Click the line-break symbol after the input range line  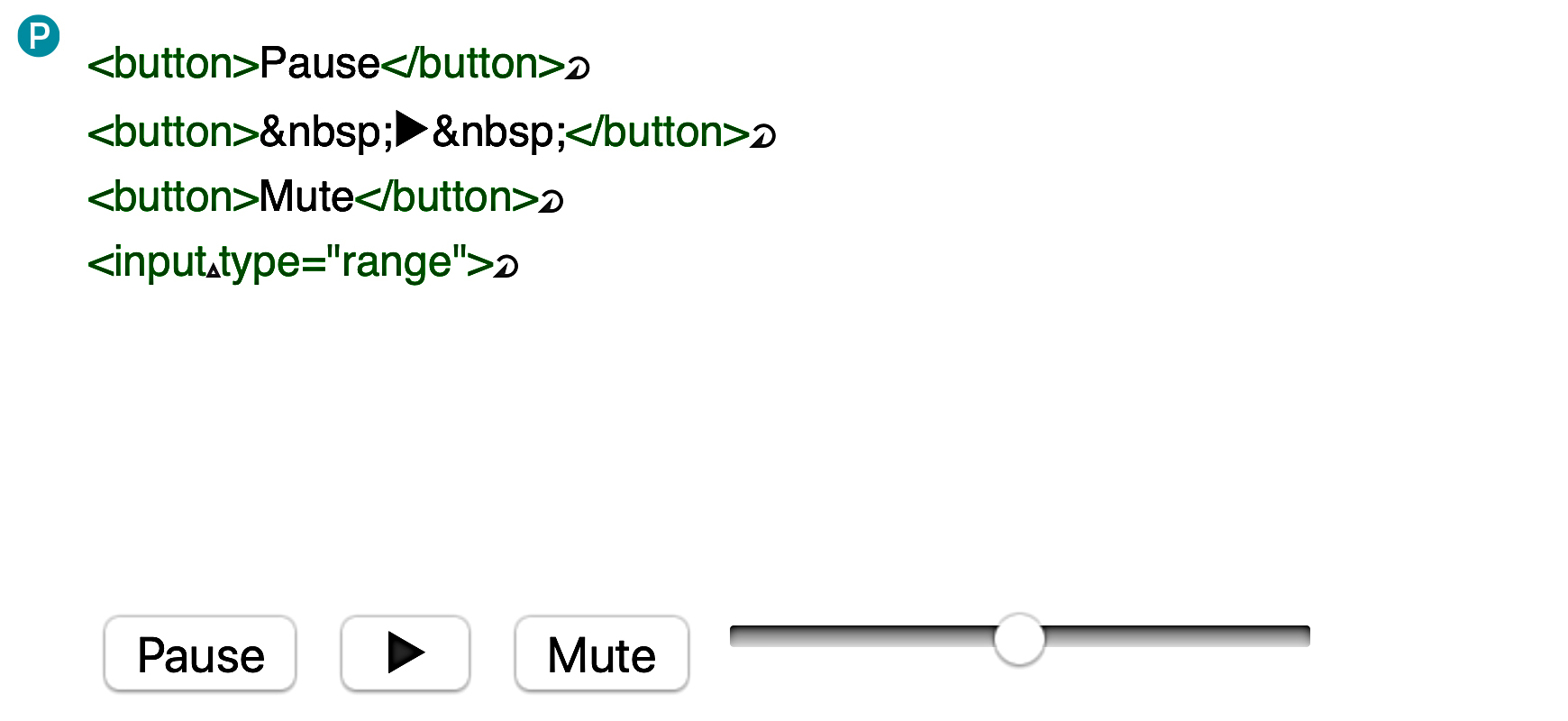coord(506,266)
